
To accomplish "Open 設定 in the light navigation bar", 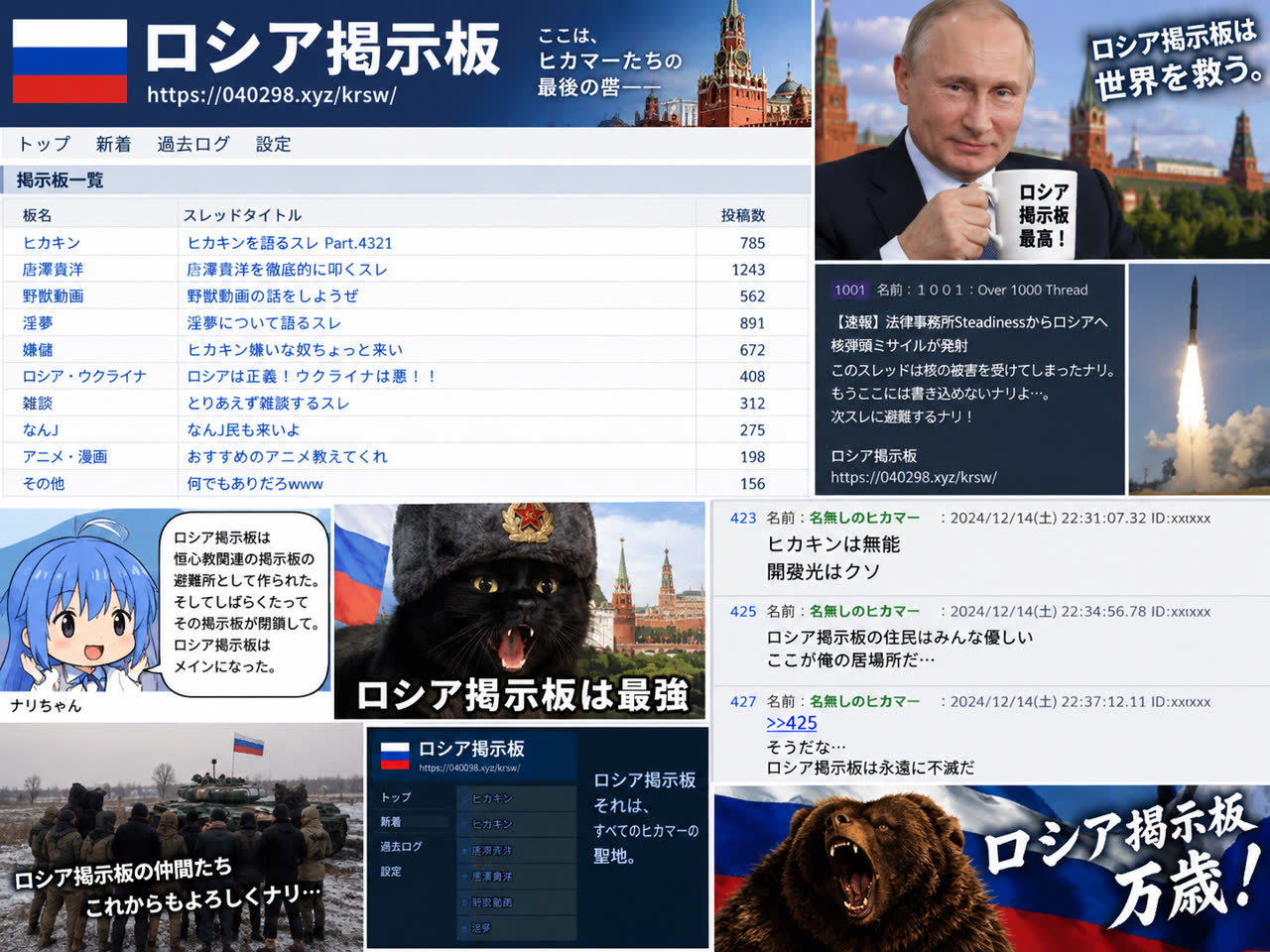I will point(274,144).
